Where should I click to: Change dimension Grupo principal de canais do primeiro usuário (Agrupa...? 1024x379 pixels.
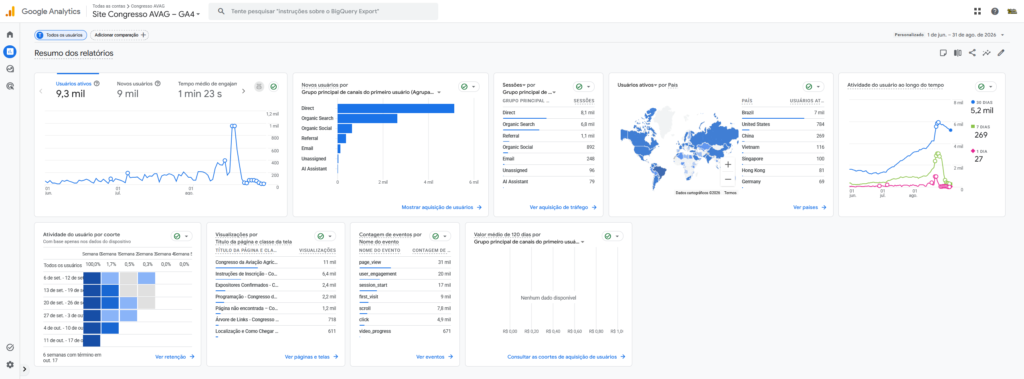tap(371, 92)
